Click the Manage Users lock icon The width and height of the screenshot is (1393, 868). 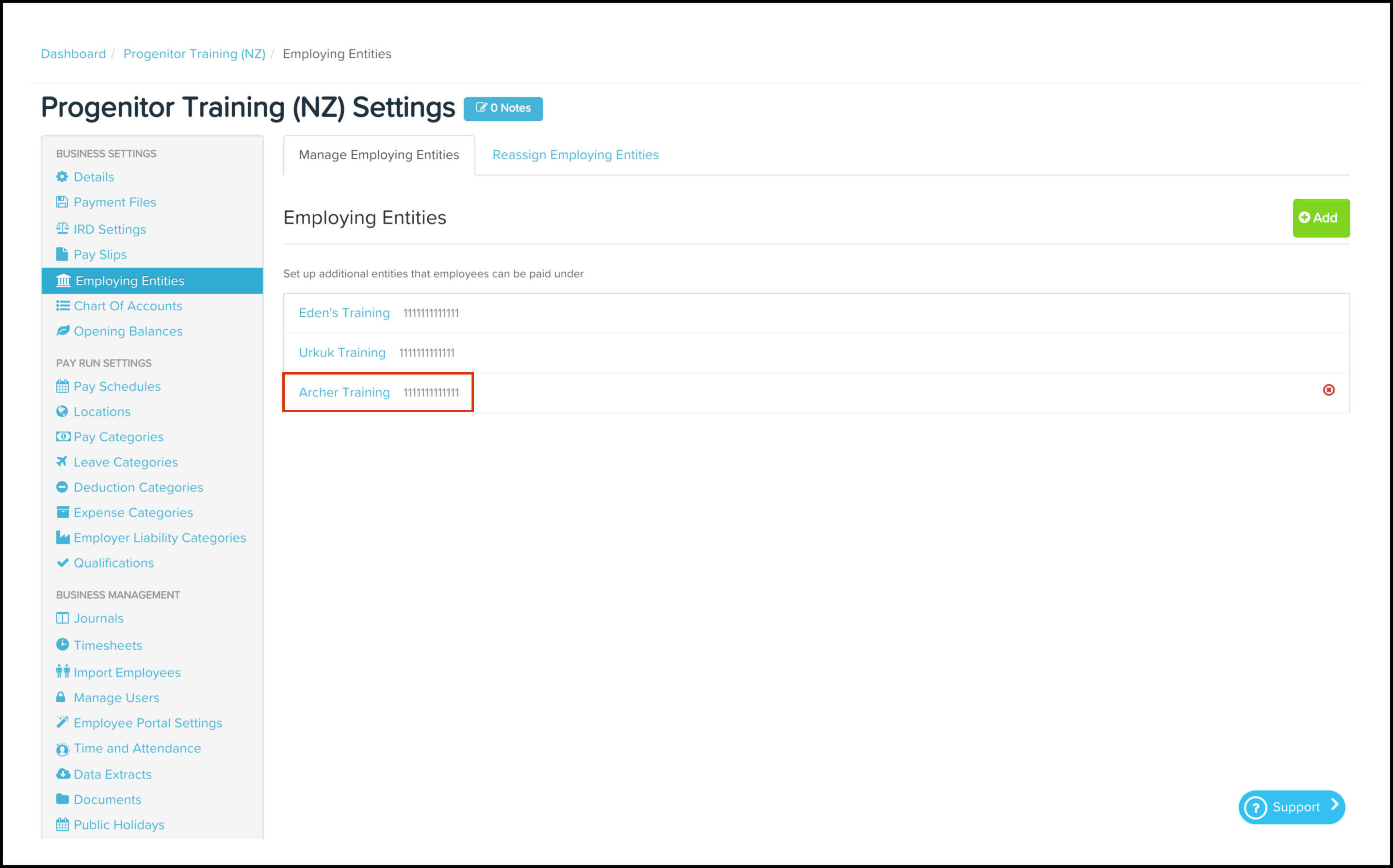(61, 697)
